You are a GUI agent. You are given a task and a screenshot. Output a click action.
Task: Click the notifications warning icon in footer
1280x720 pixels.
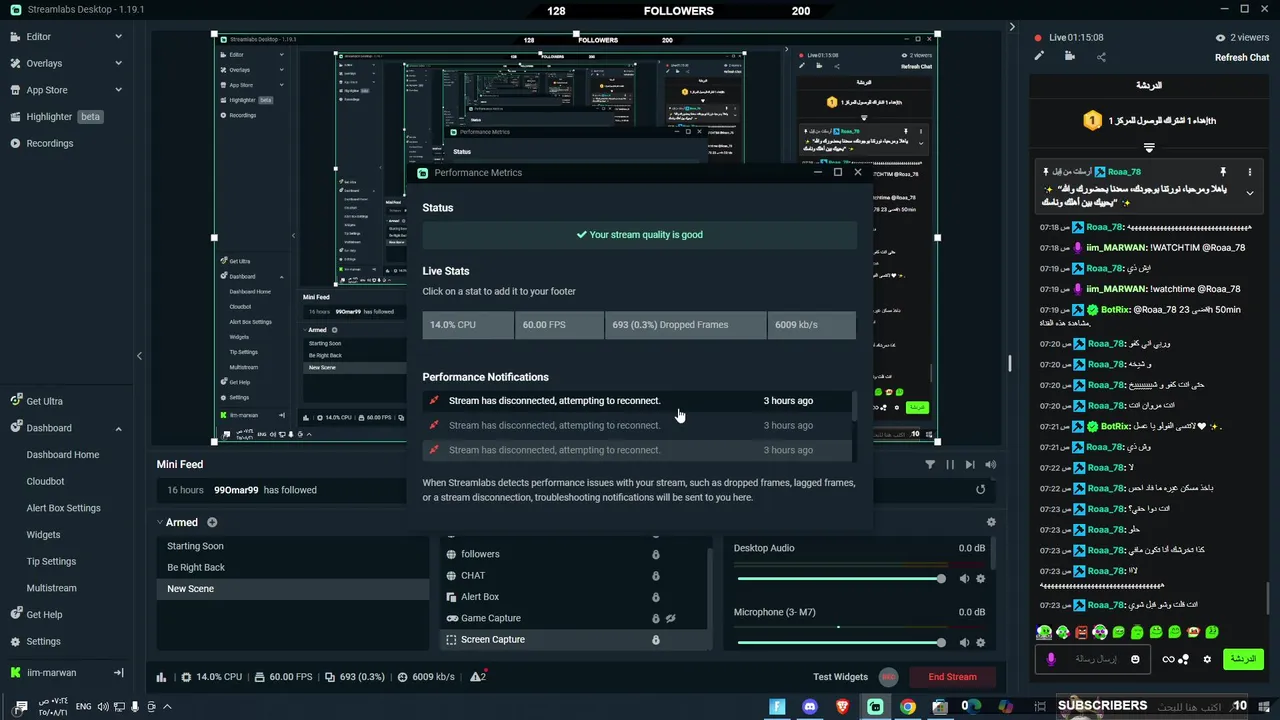tap(478, 677)
